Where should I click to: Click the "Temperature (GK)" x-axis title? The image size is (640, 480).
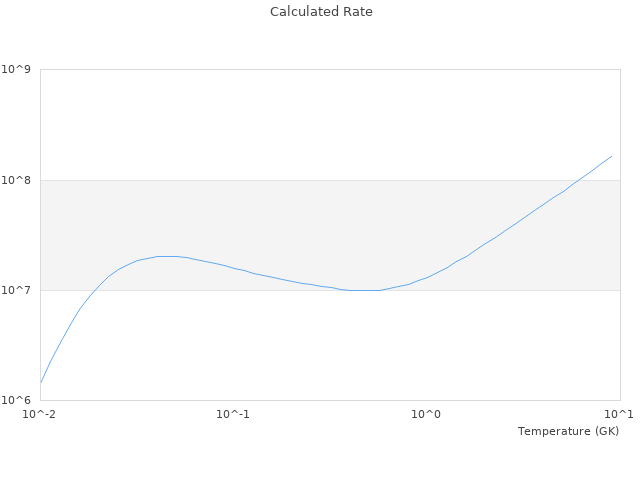click(x=568, y=431)
